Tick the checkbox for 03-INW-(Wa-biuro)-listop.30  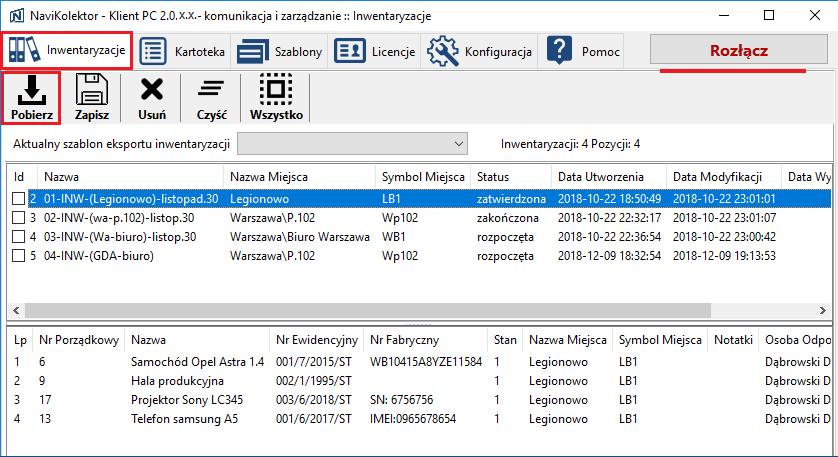(19, 237)
